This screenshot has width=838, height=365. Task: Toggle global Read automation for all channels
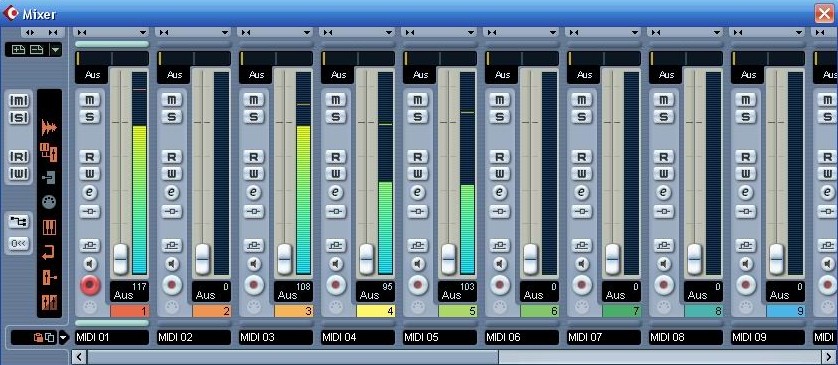(19, 156)
